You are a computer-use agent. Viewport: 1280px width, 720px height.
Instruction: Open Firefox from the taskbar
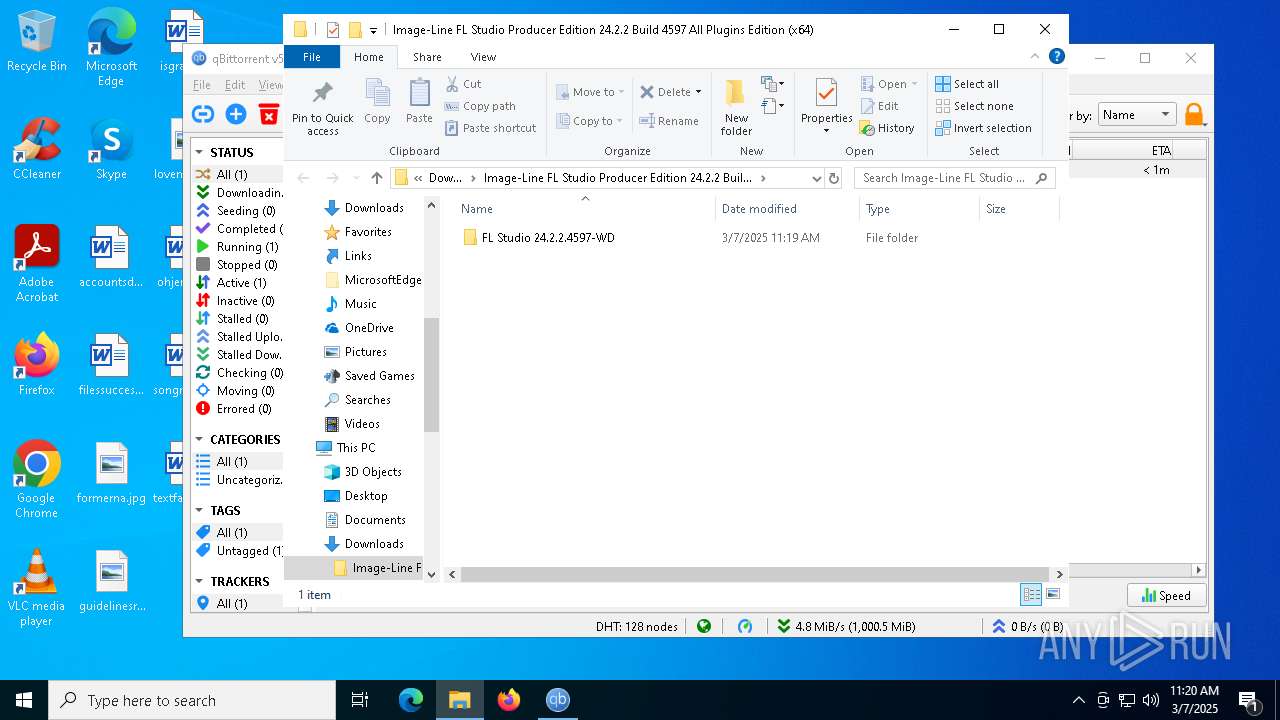pyautogui.click(x=509, y=700)
